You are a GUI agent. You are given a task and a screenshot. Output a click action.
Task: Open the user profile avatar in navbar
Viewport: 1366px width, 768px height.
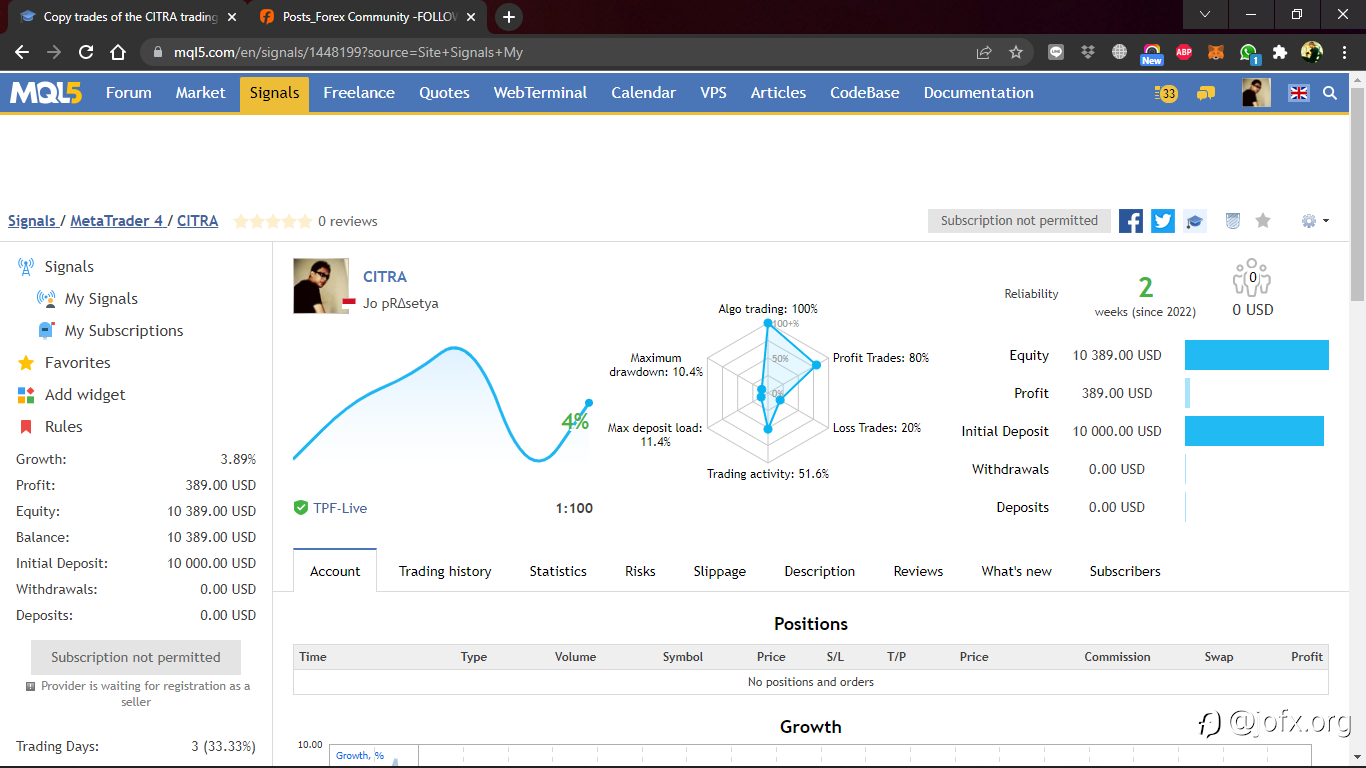[1256, 93]
